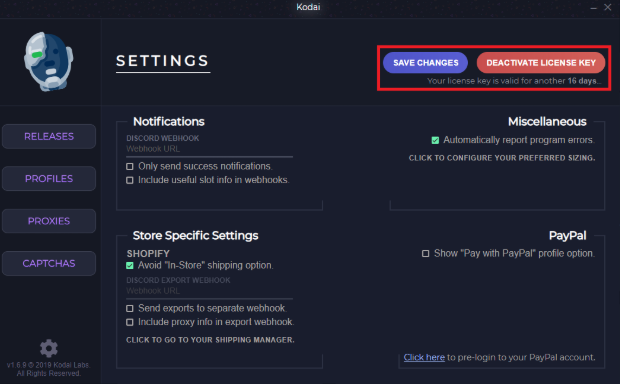Toggle Include useful slot info in webhooks

click(130, 180)
